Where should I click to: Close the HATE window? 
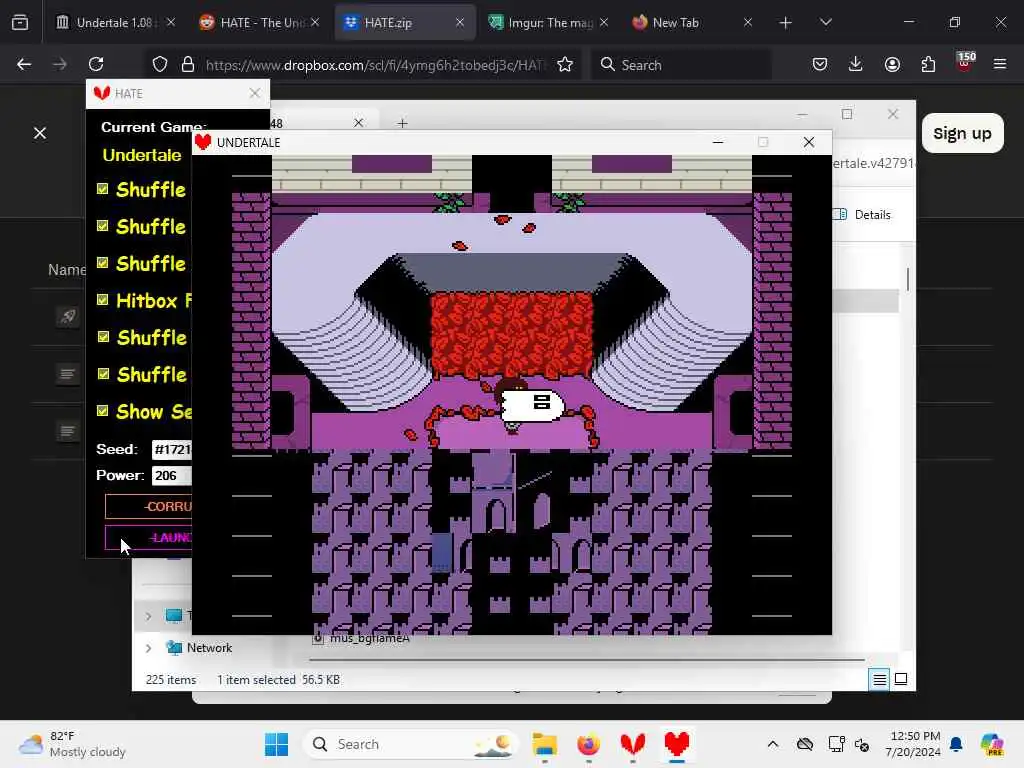click(255, 93)
